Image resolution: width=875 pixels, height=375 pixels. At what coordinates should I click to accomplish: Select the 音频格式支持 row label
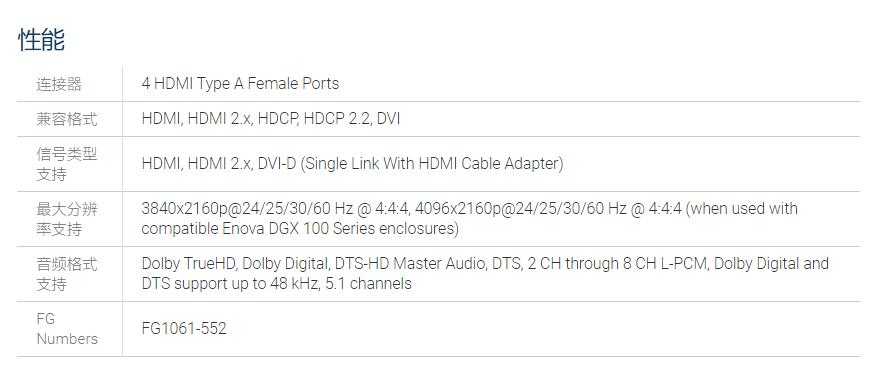[x=67, y=274]
